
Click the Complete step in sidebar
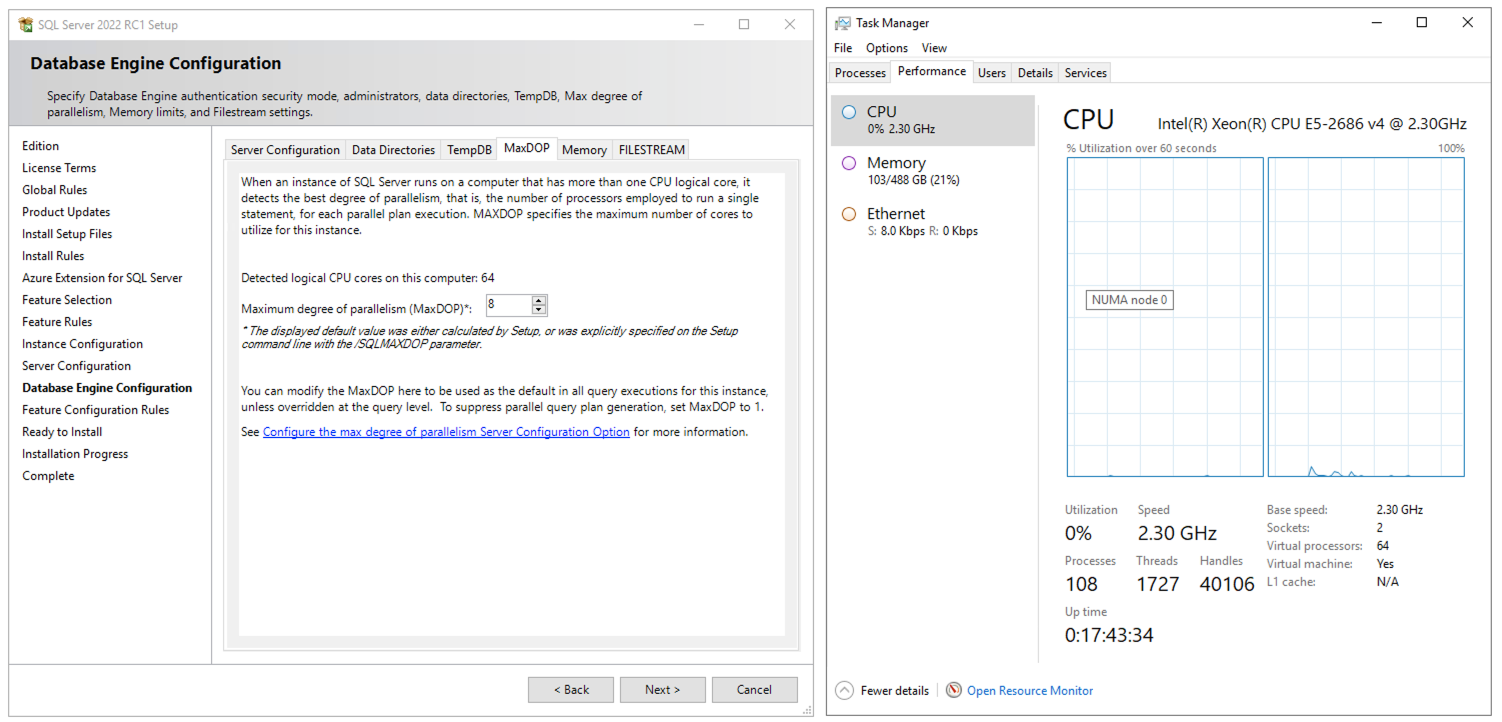[48, 476]
